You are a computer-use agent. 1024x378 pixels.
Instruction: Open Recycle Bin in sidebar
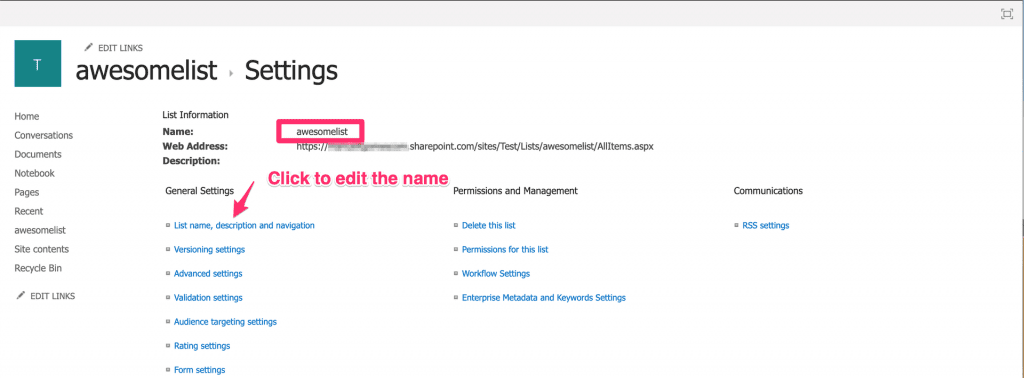coord(38,268)
